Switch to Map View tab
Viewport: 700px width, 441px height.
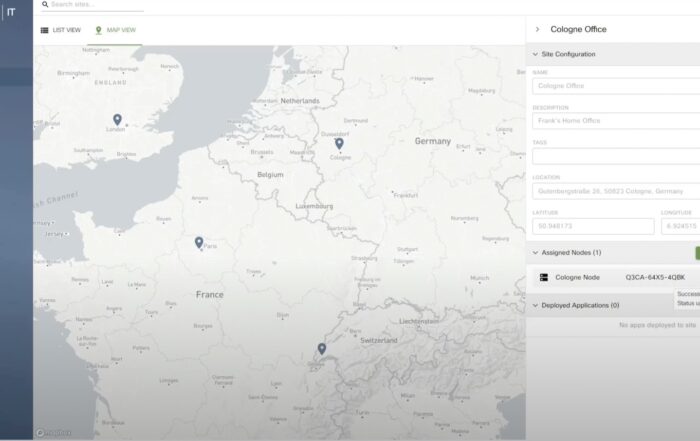coord(115,30)
